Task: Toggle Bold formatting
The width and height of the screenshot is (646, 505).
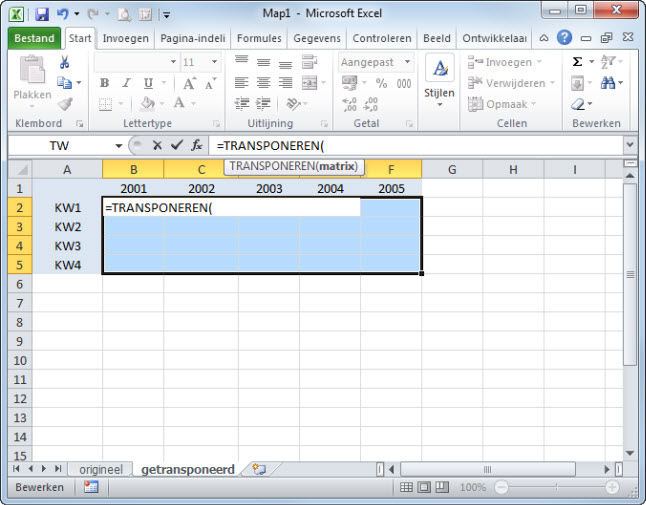Action: (x=105, y=83)
